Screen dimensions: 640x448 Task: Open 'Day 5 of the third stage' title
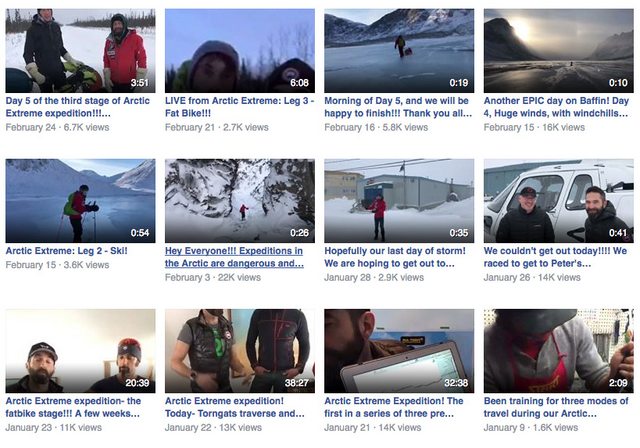pos(78,107)
